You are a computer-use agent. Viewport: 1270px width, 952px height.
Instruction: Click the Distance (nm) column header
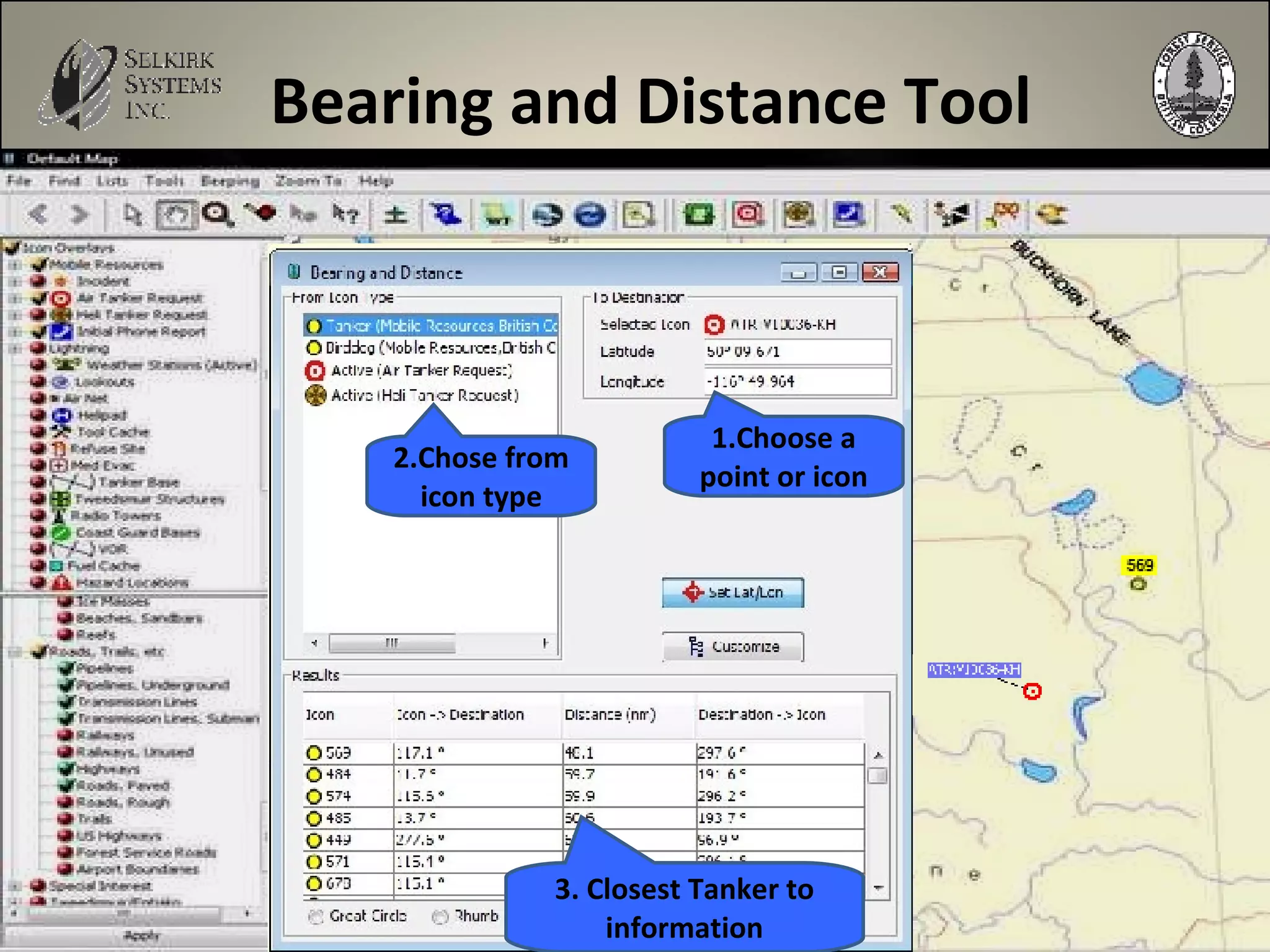coord(629,715)
